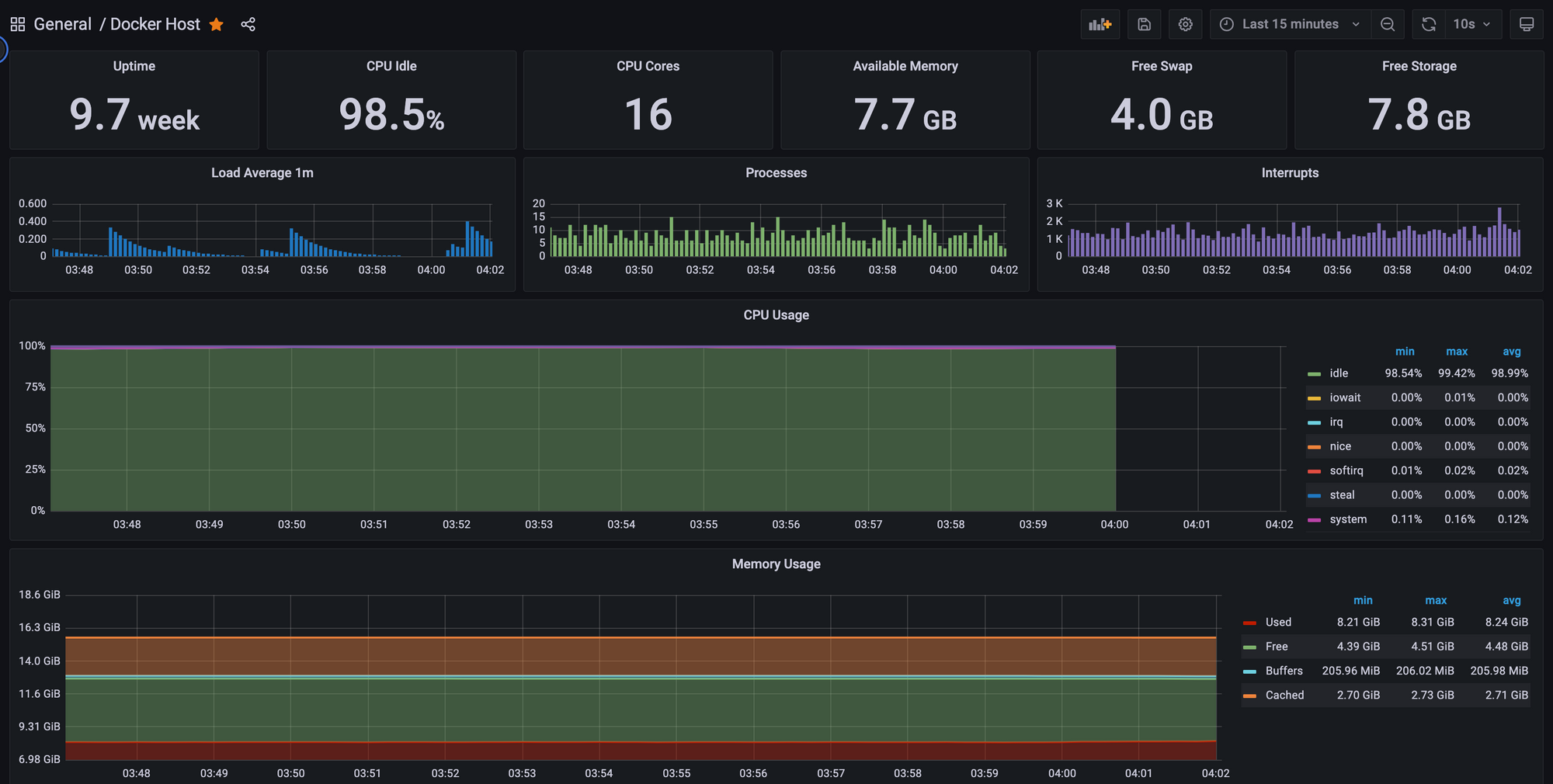Viewport: 1553px width, 784px height.
Task: Open the Last 15 minutes time picker
Action: pyautogui.click(x=1290, y=24)
